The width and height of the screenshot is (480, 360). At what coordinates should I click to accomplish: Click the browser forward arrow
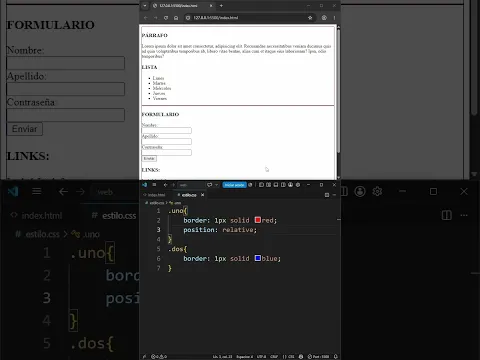[x=156, y=18]
